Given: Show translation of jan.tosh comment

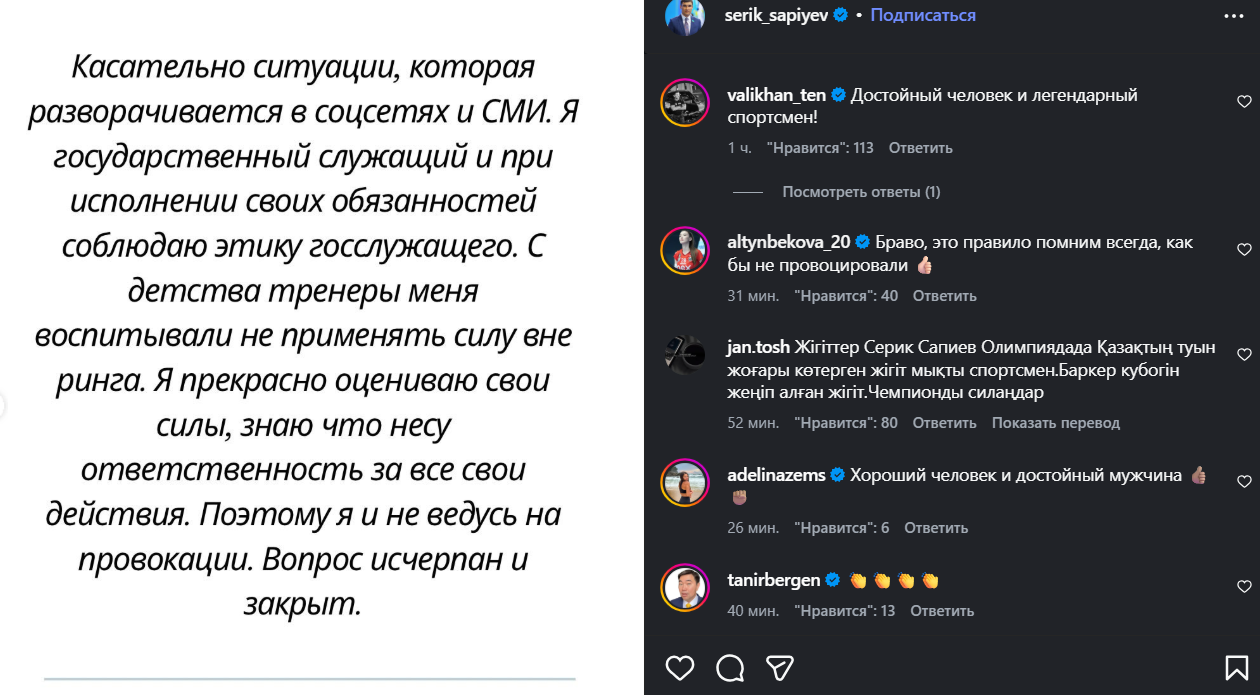Looking at the screenshot, I should coord(1055,423).
